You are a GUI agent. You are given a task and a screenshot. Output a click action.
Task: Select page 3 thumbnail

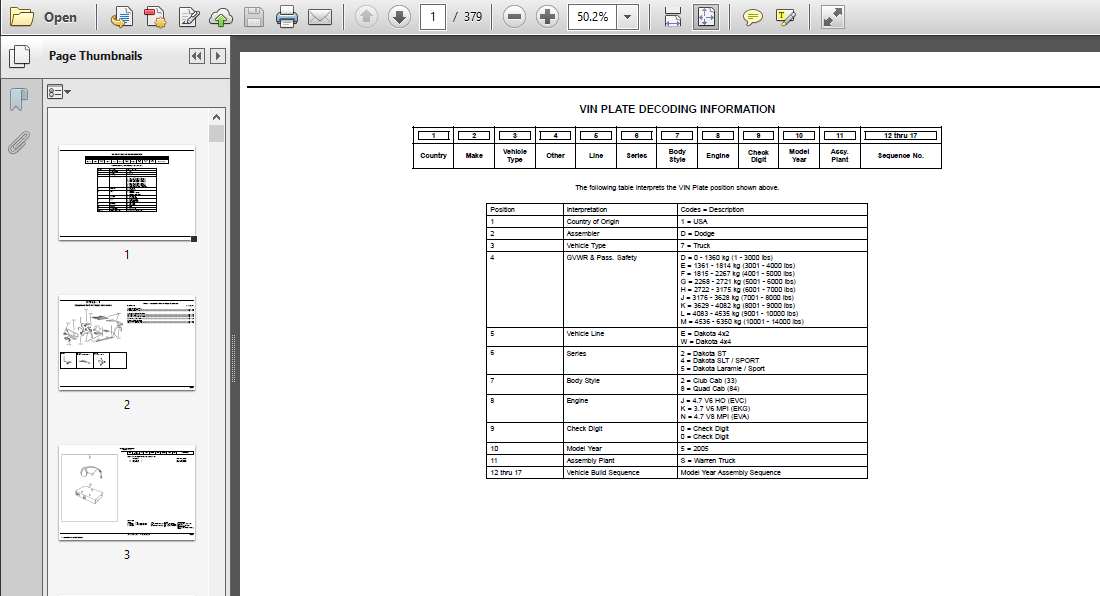click(x=127, y=493)
